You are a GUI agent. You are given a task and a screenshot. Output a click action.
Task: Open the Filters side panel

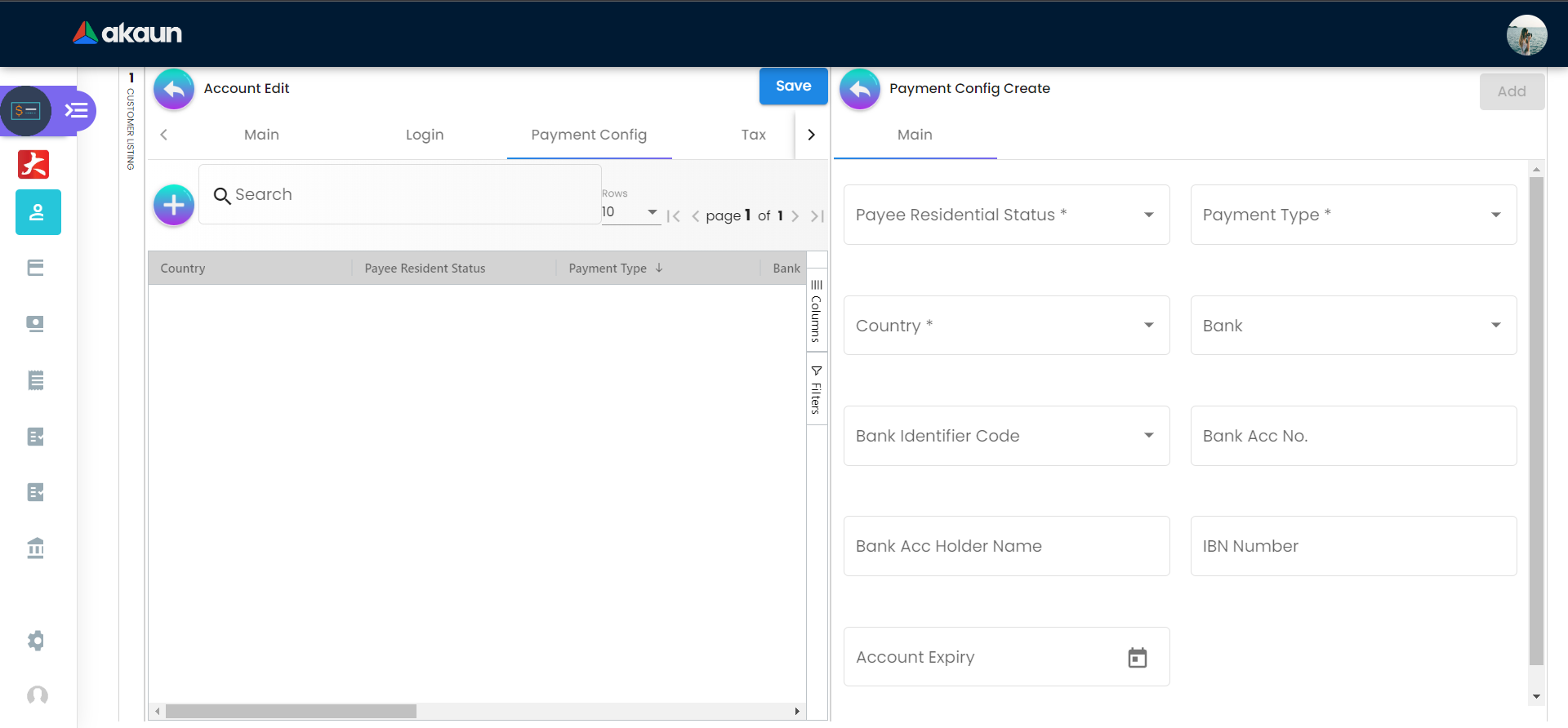click(816, 390)
